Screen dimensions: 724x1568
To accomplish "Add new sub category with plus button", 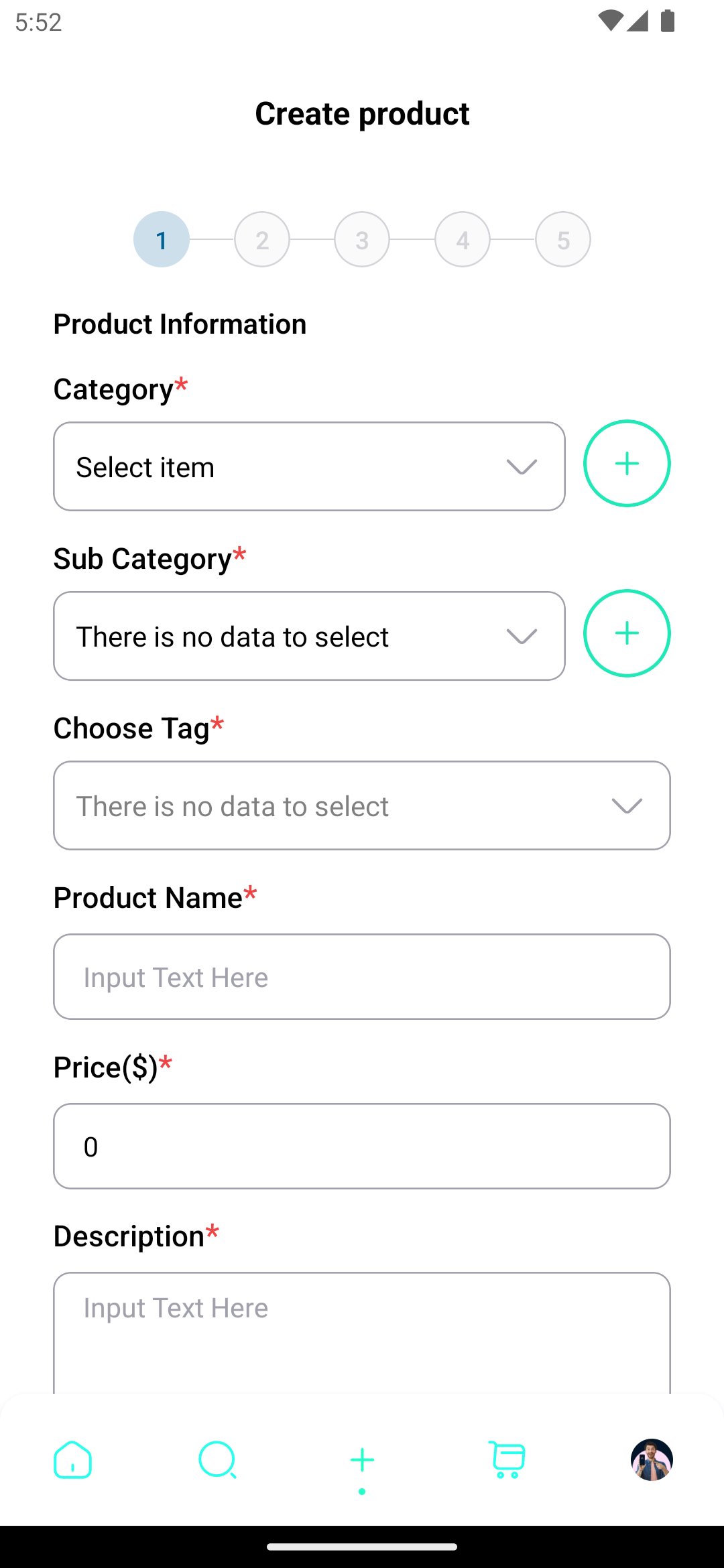I will pos(627,633).
